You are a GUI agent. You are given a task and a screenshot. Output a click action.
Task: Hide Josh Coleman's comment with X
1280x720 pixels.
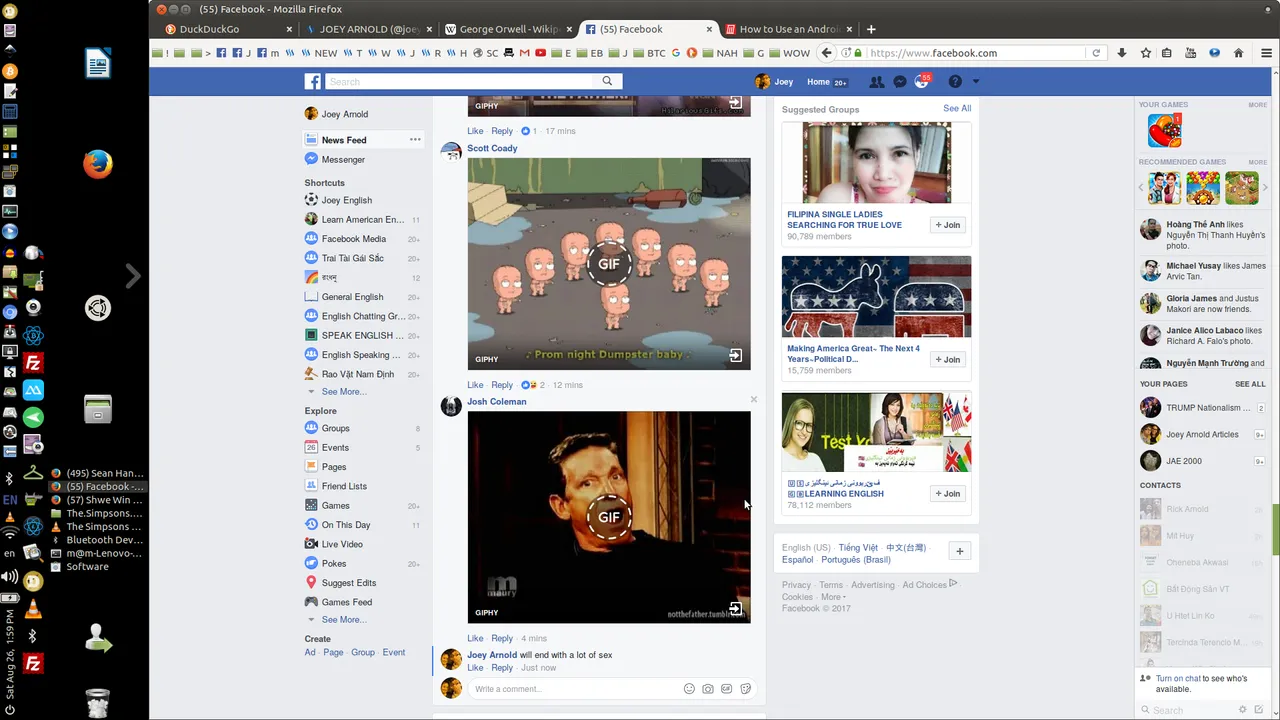coord(754,400)
